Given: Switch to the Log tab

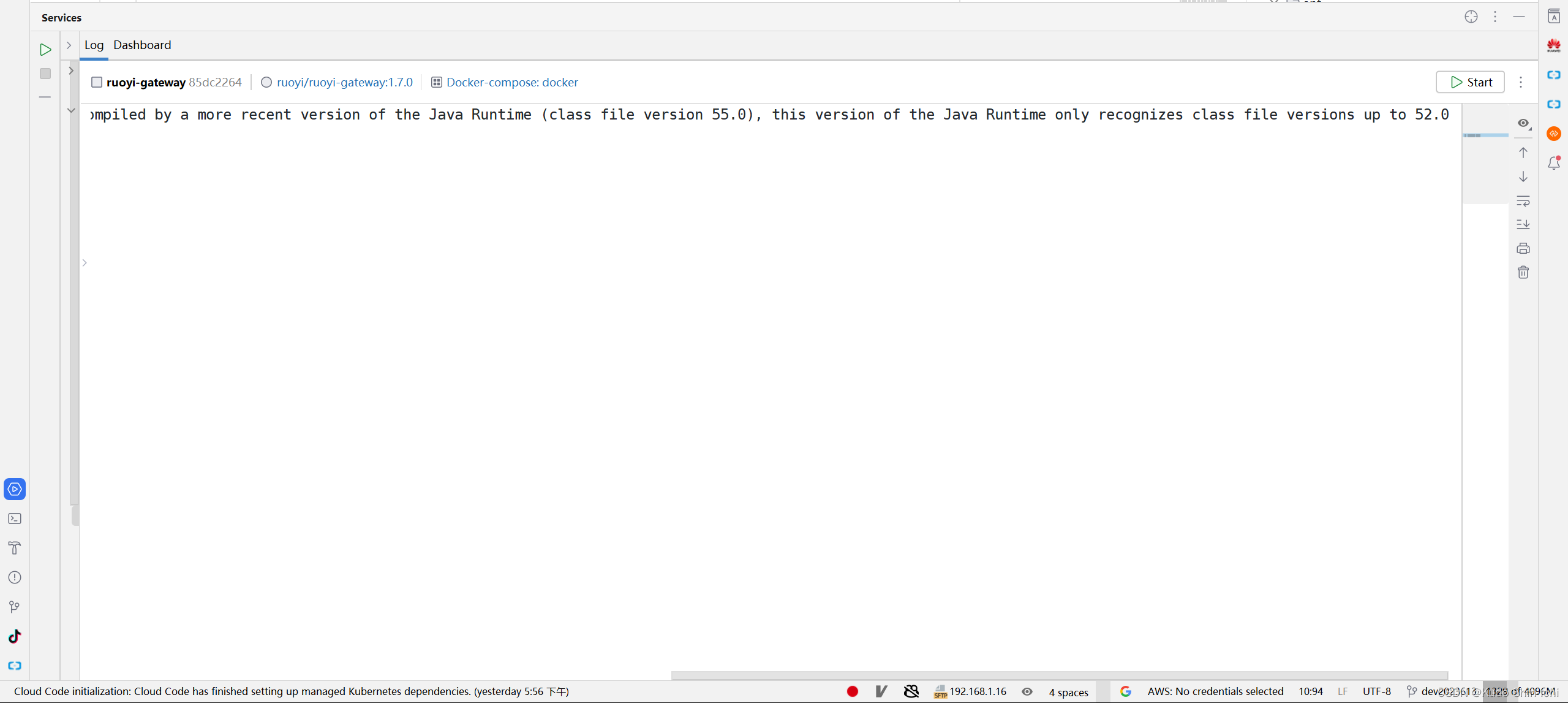Looking at the screenshot, I should 94,45.
